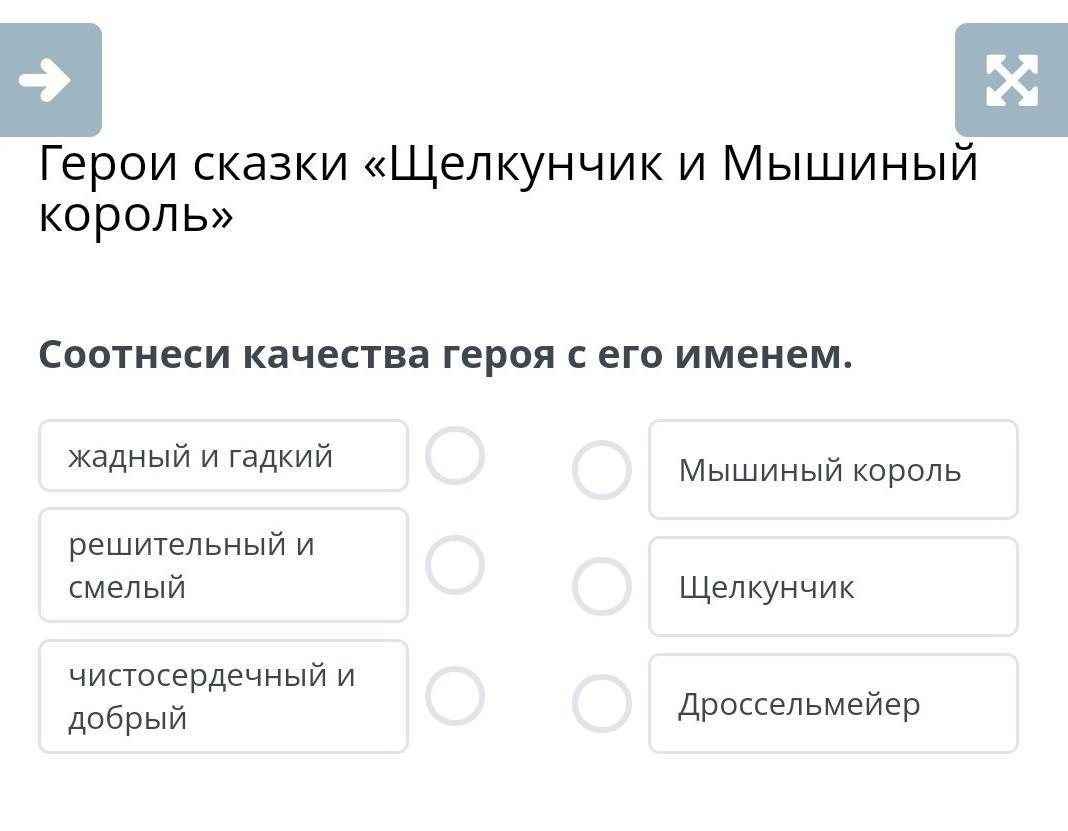The height and width of the screenshot is (831, 1068).
Task: Click the 'жадный и гадкий' answer box
Action: [223, 456]
